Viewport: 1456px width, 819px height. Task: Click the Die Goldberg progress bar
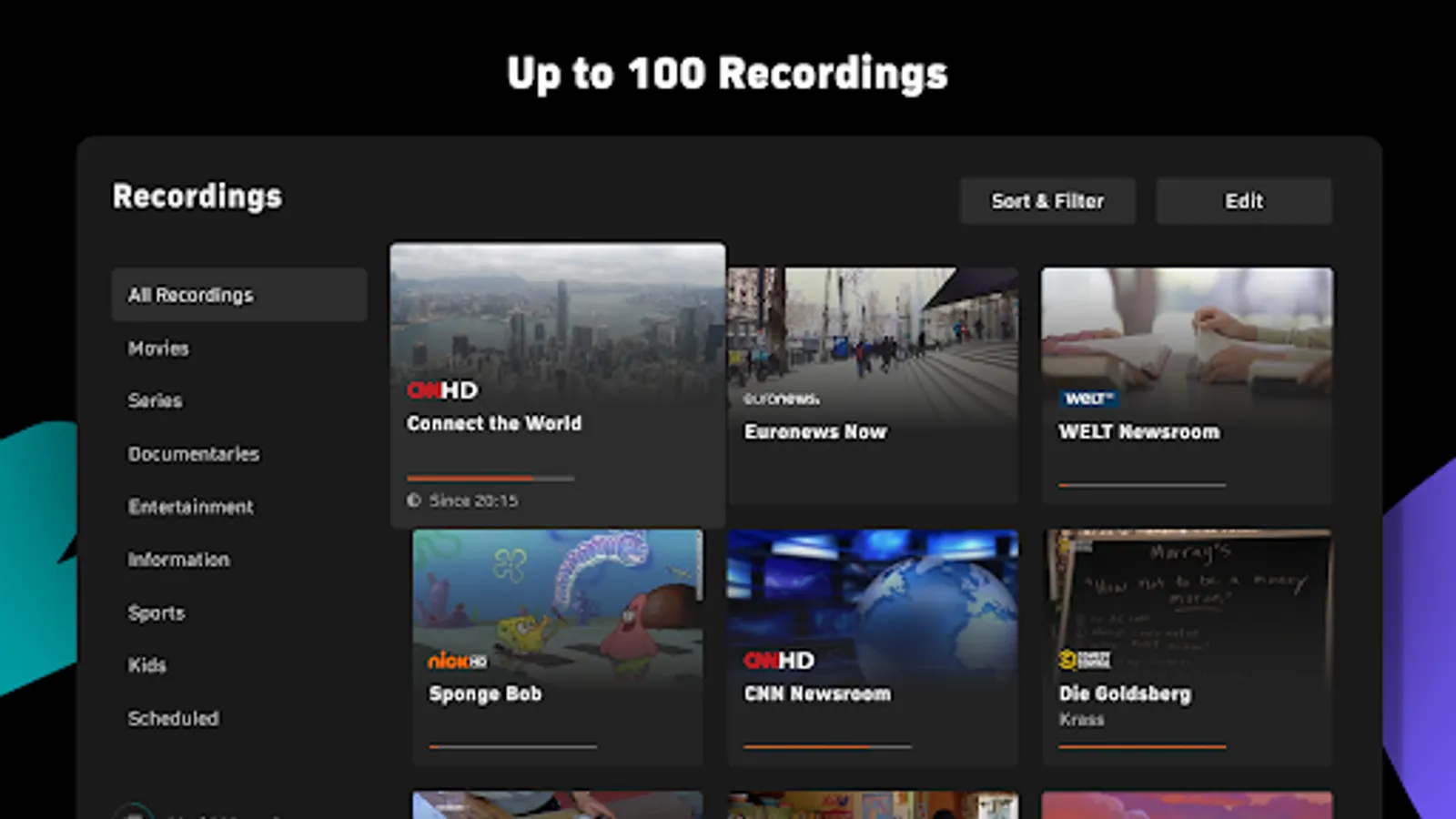(1142, 747)
